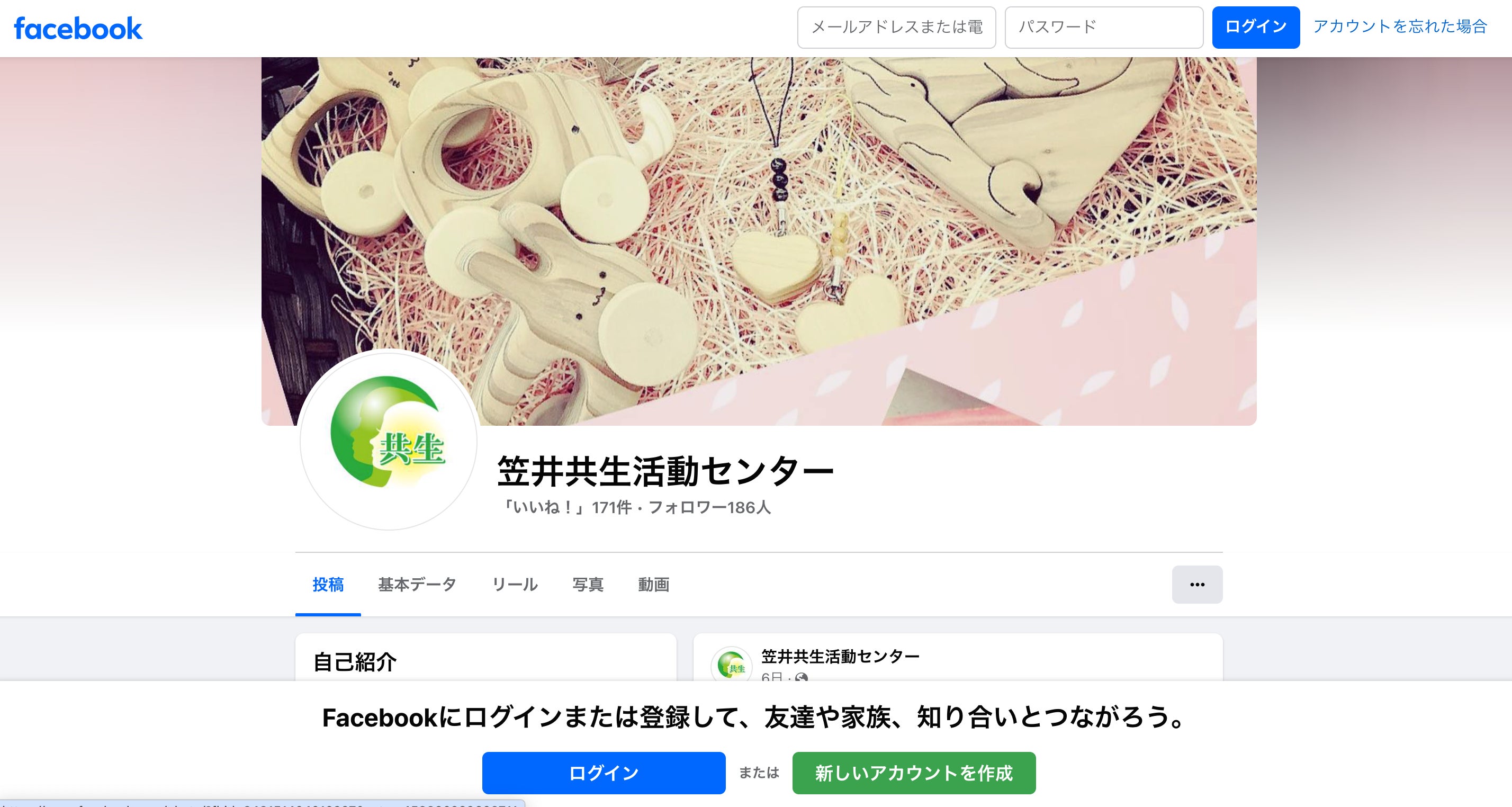Switch to the 投稿 tab
This screenshot has height=807, width=1512.
click(x=328, y=585)
